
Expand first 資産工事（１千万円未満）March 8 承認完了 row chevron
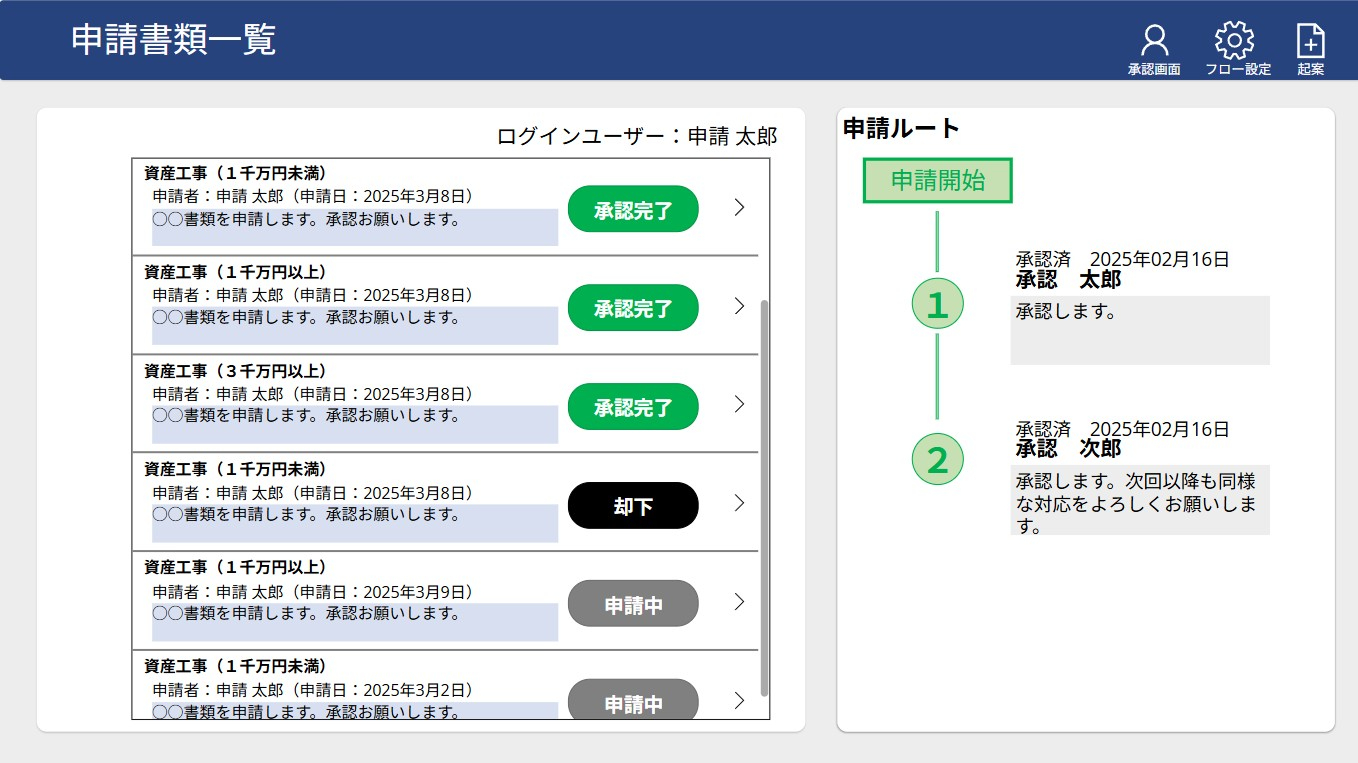point(739,207)
